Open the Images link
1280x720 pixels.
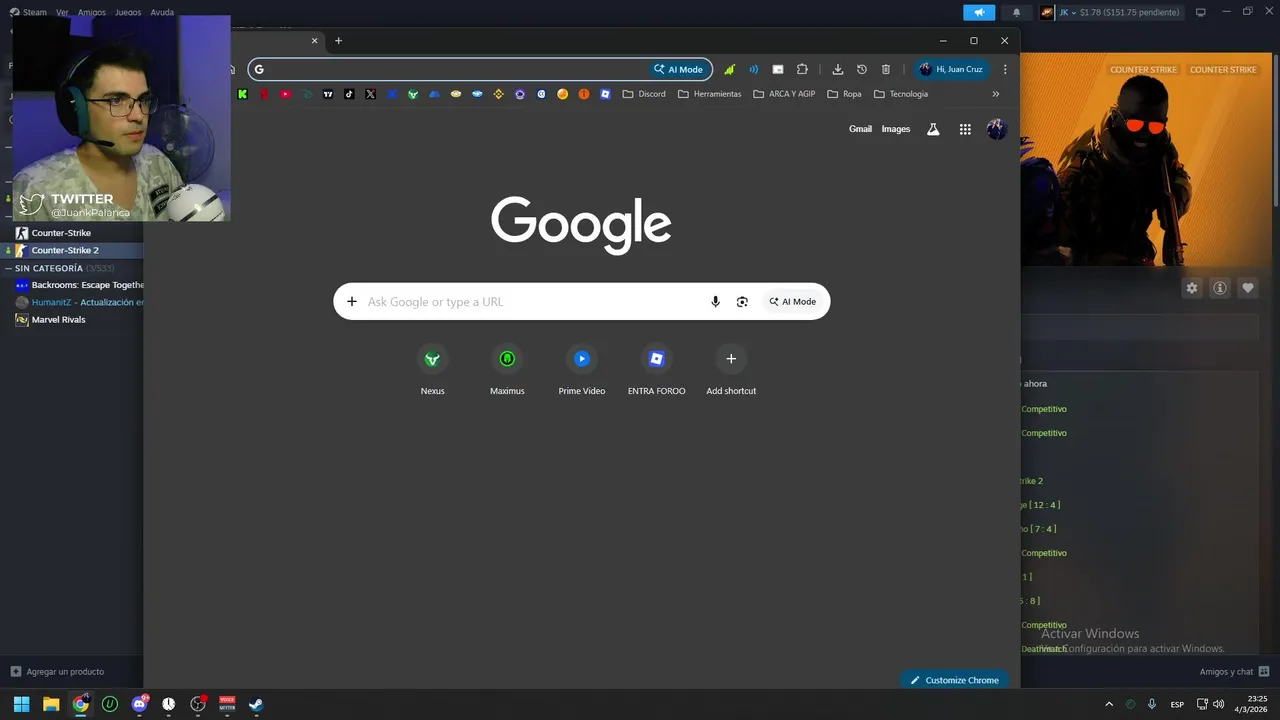pos(896,129)
